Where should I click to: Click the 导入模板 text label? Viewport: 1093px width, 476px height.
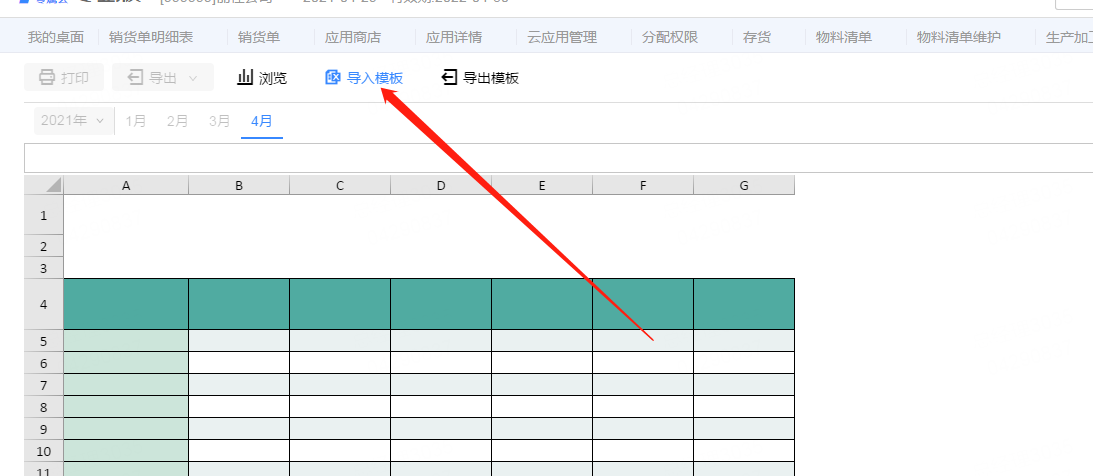click(375, 77)
